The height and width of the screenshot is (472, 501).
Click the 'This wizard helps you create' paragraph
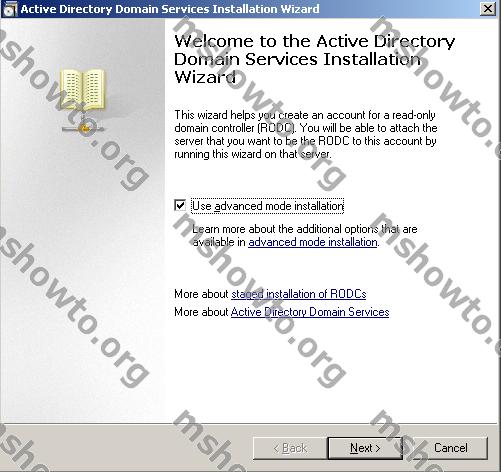coord(306,134)
